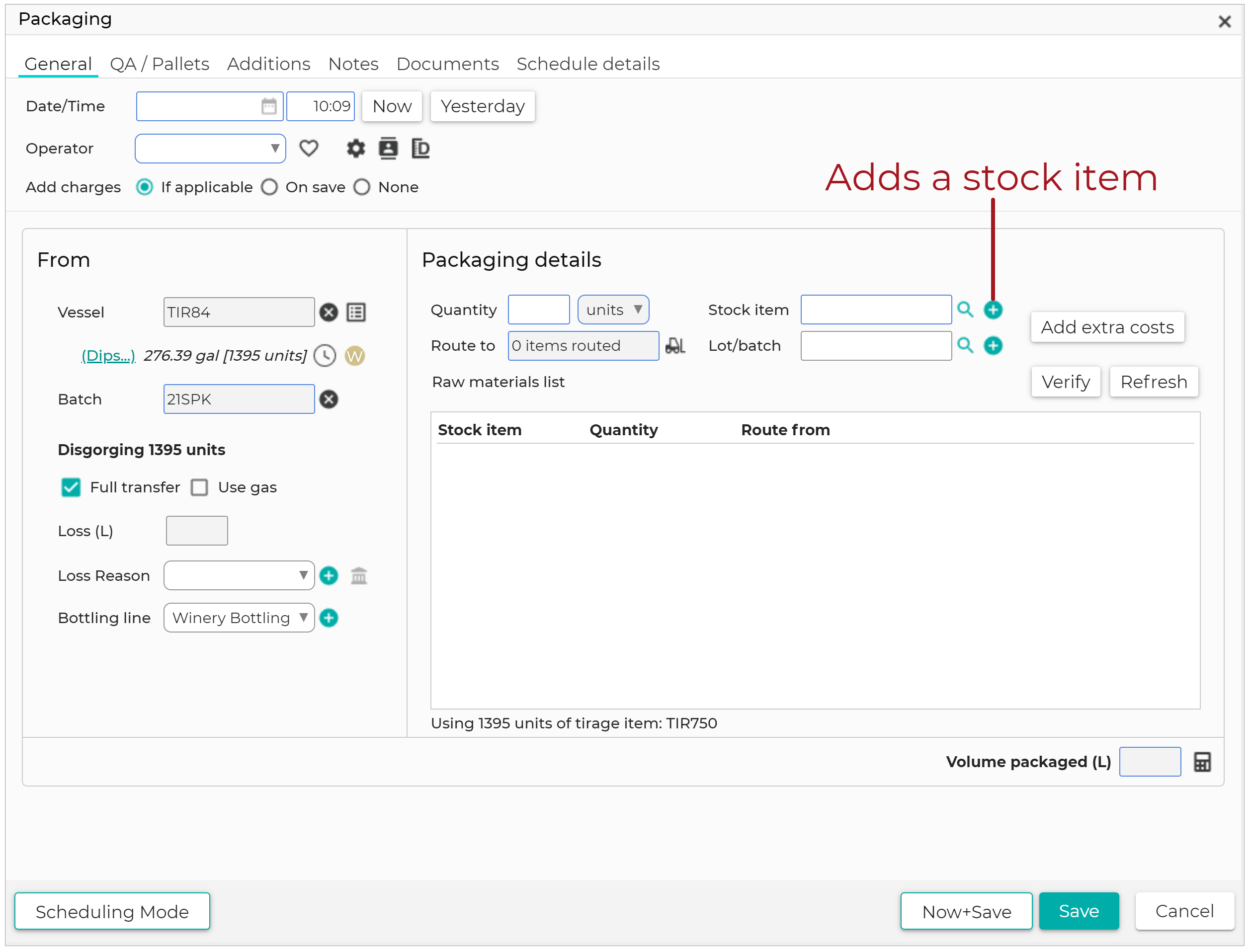Click the forklift routing icon
Image resolution: width=1251 pixels, height=952 pixels.
(675, 346)
